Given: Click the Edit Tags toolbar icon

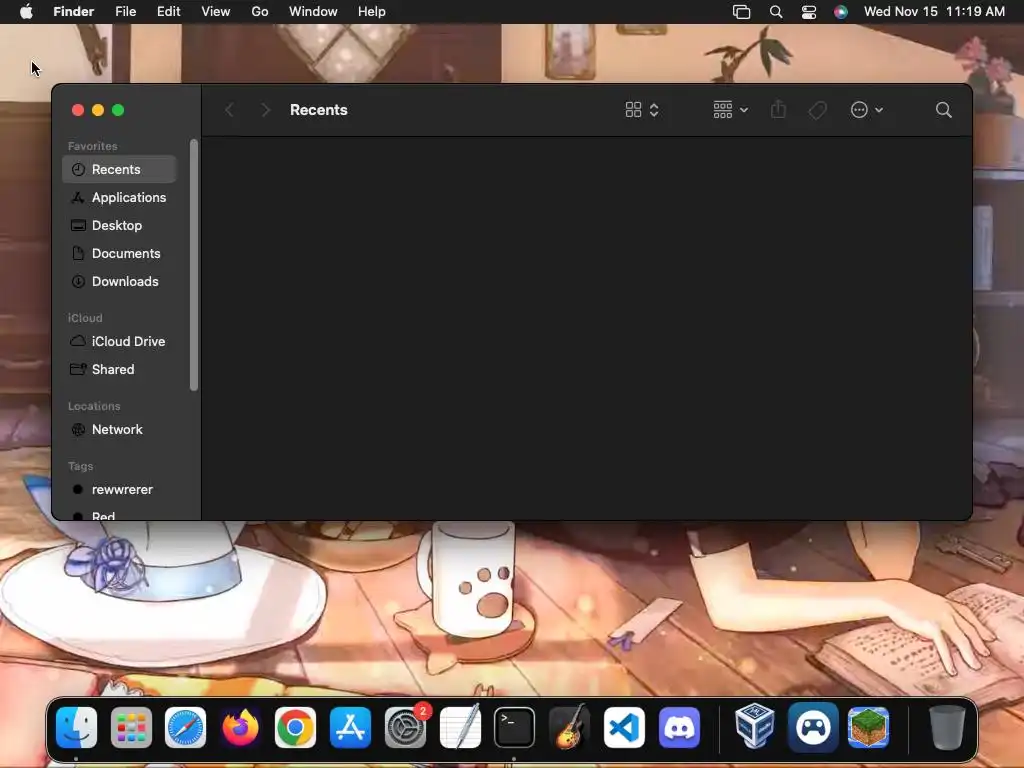Looking at the screenshot, I should coord(817,110).
